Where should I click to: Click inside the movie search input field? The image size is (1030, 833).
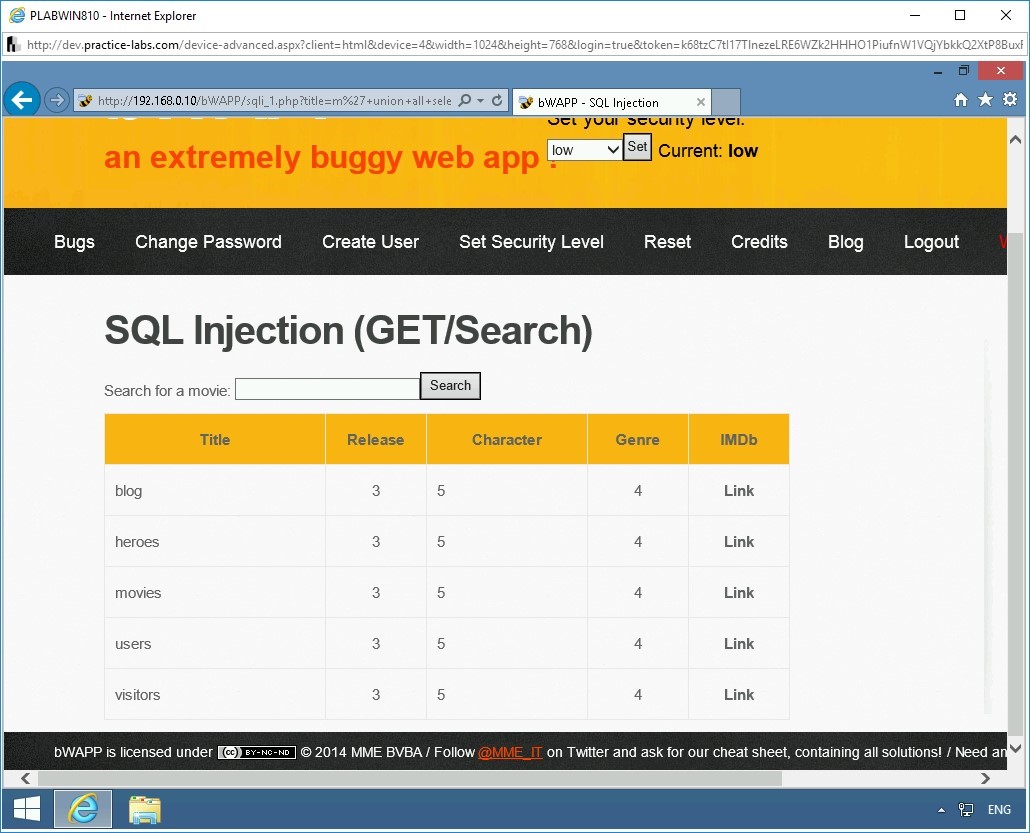click(x=326, y=389)
